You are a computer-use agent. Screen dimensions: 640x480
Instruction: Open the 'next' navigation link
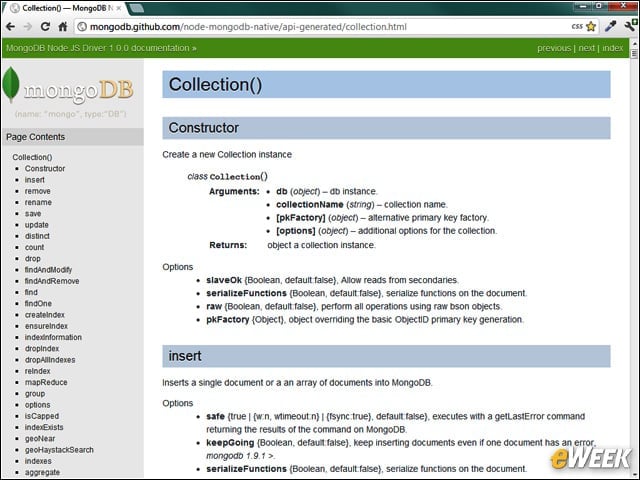[587, 48]
